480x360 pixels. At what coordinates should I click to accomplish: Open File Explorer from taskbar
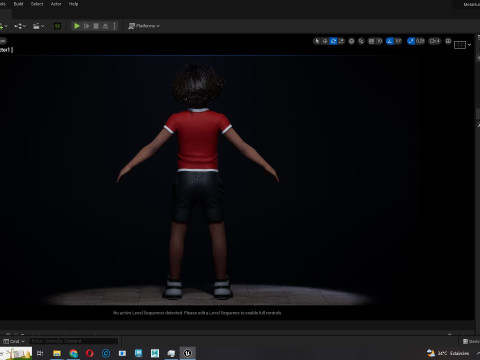(57, 353)
